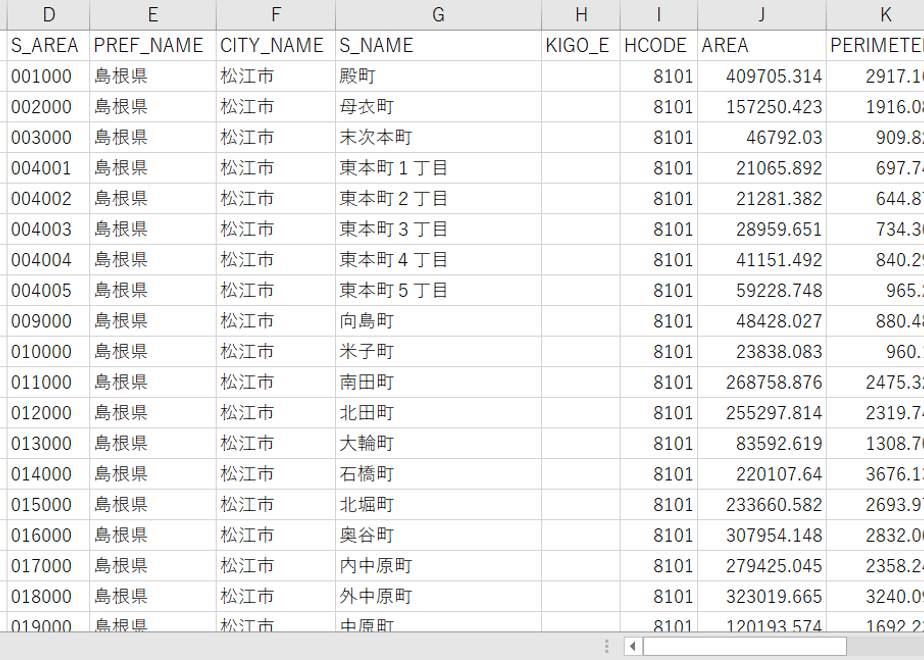This screenshot has height=660, width=924.
Task: Select S_AREA cell 012000
Action: [x=48, y=413]
